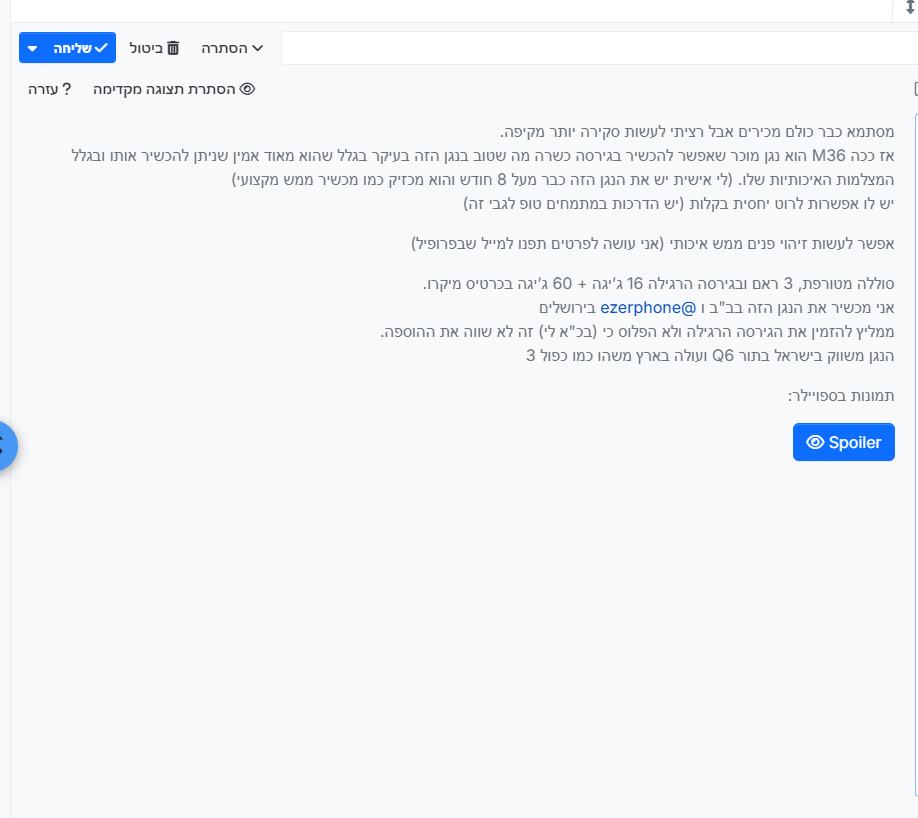The width and height of the screenshot is (918, 818).
Task: Click the eye icon beside הסתרת תצוגה מקדימה
Action: tap(247, 89)
